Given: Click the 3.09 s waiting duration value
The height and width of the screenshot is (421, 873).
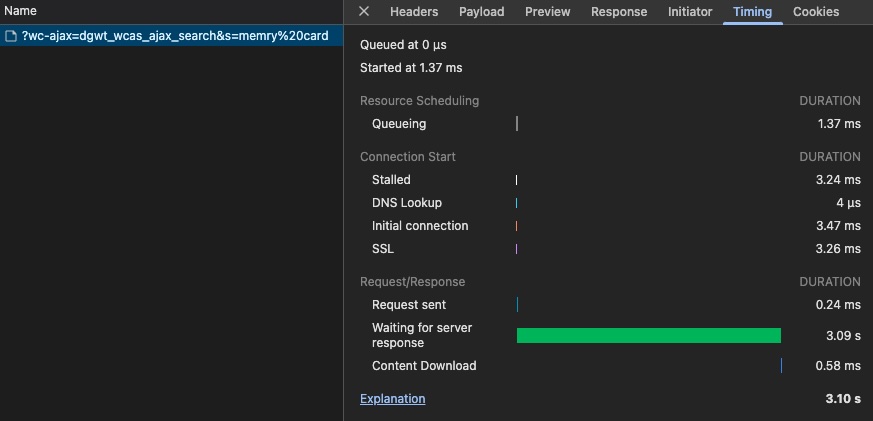Looking at the screenshot, I should coord(843,336).
